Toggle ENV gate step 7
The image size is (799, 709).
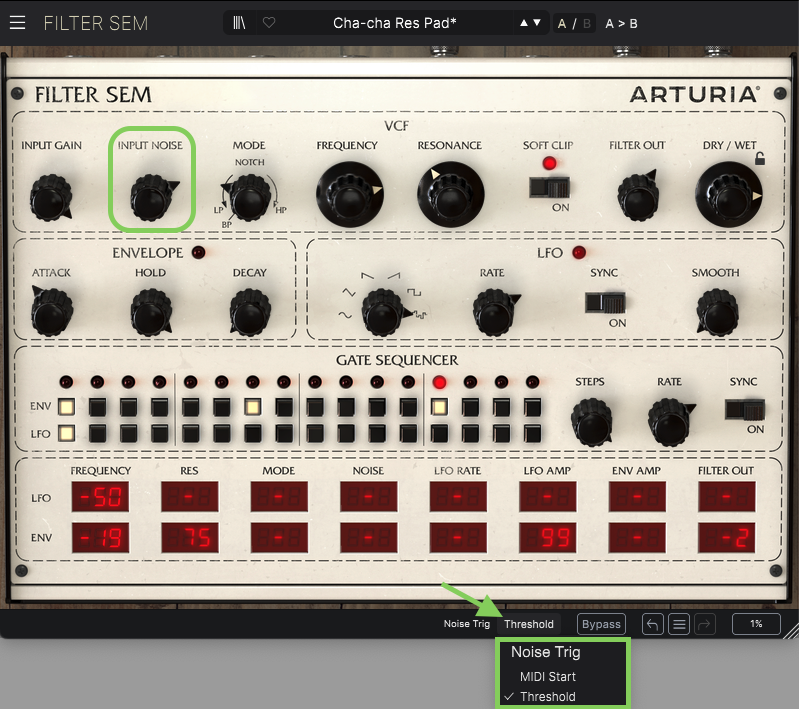click(253, 407)
